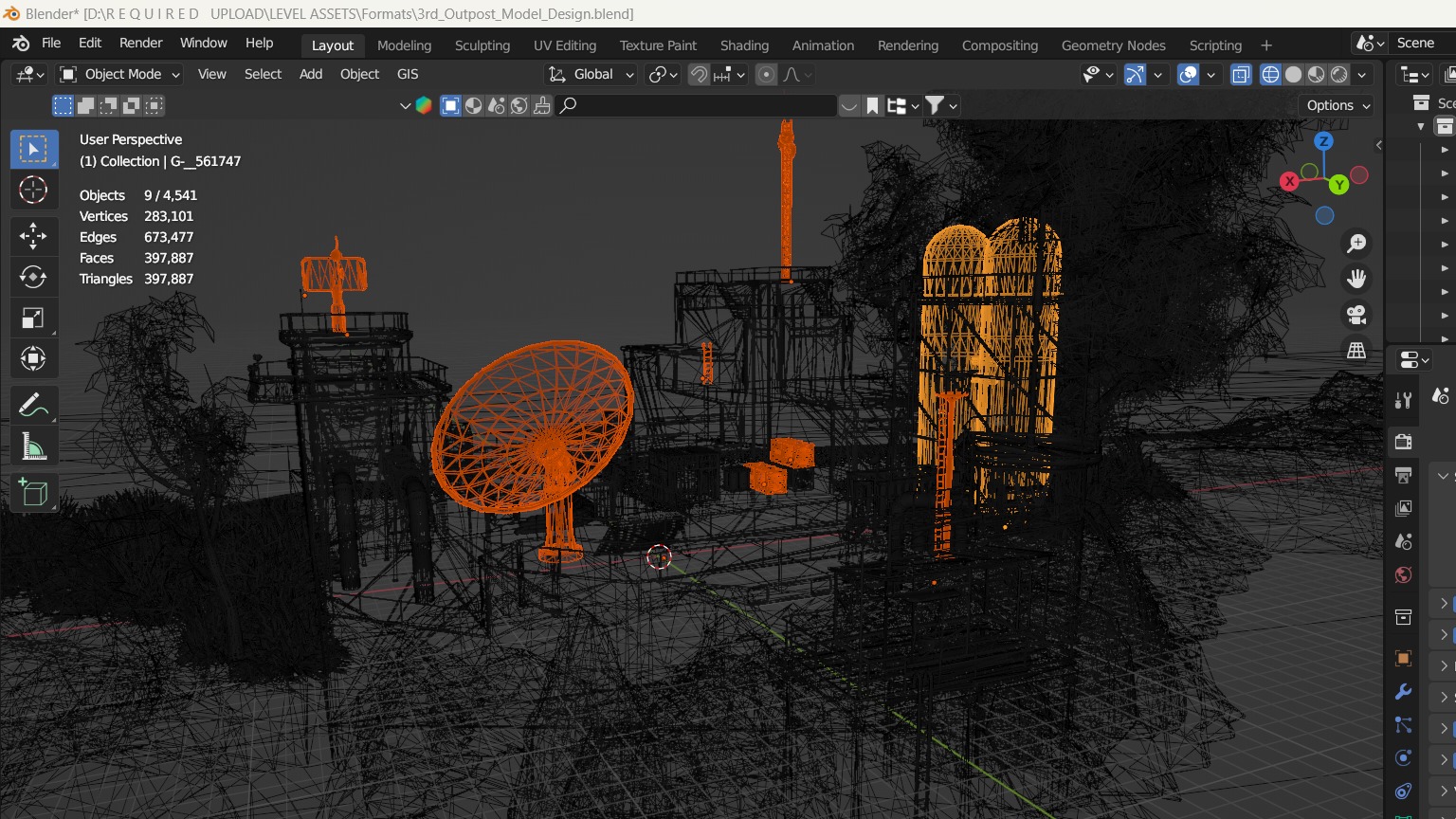Open the Render menu

[141, 44]
